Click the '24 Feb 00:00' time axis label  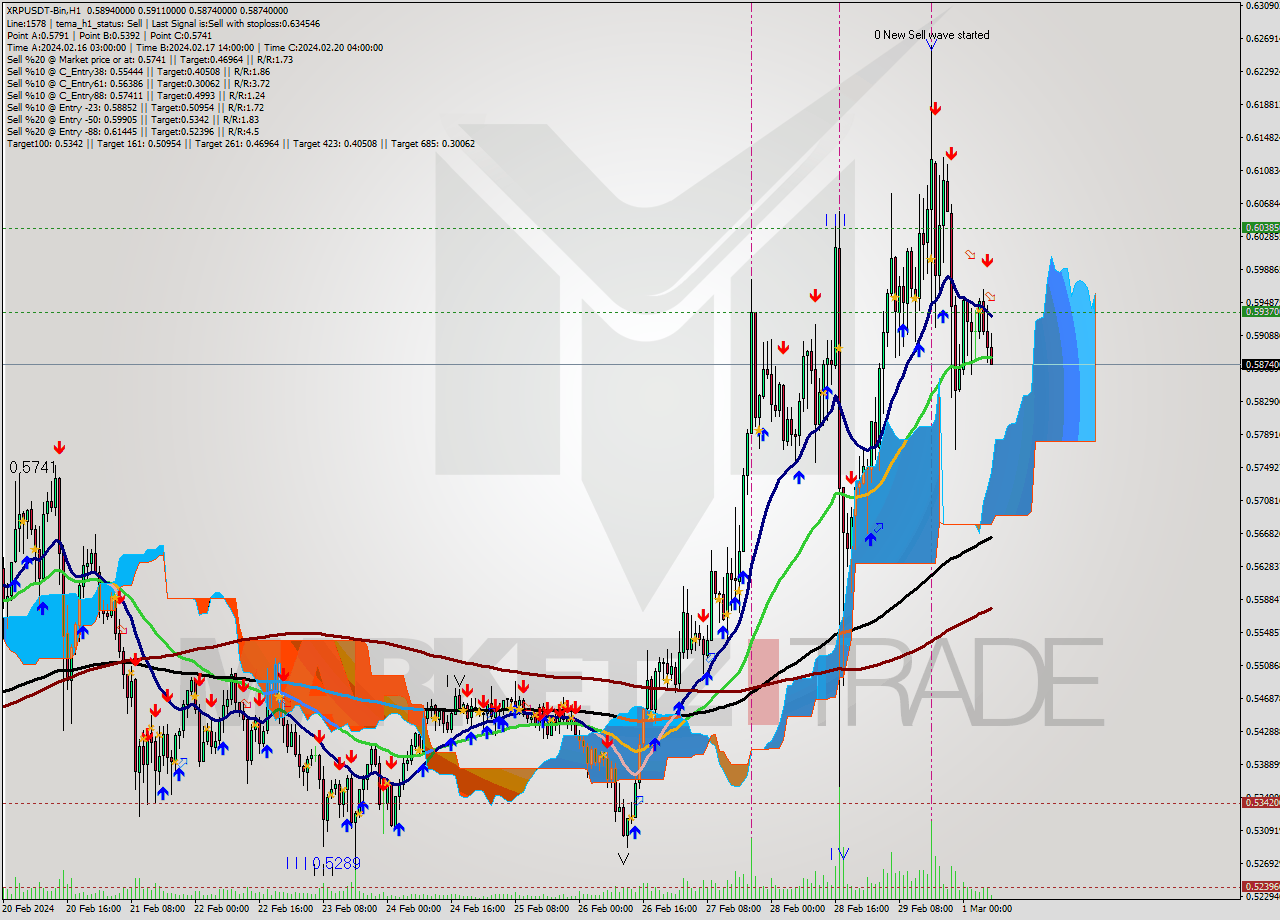414,909
